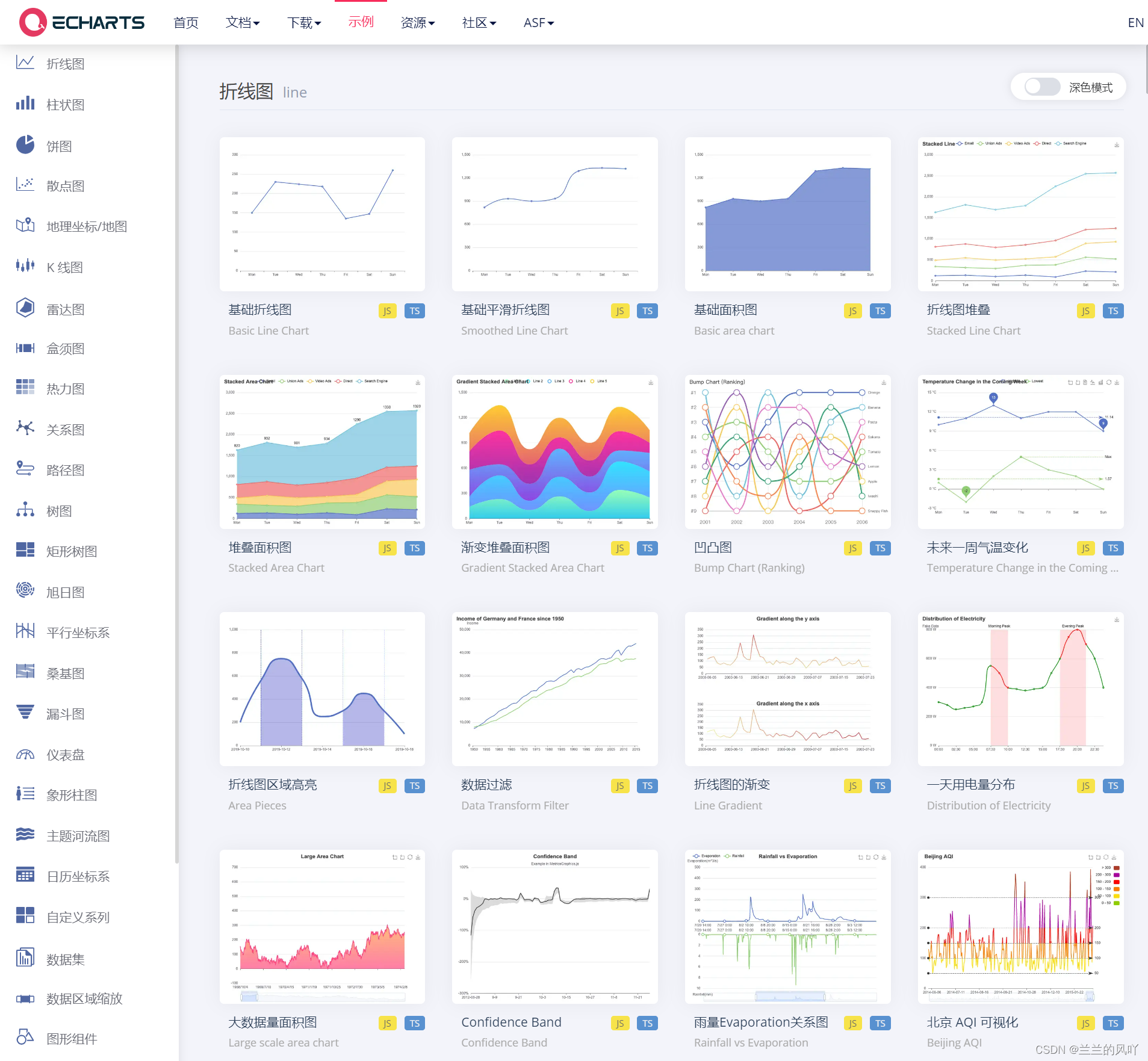Select the lines path icon
Screen dimensions: 1148x1061
pos(25,469)
